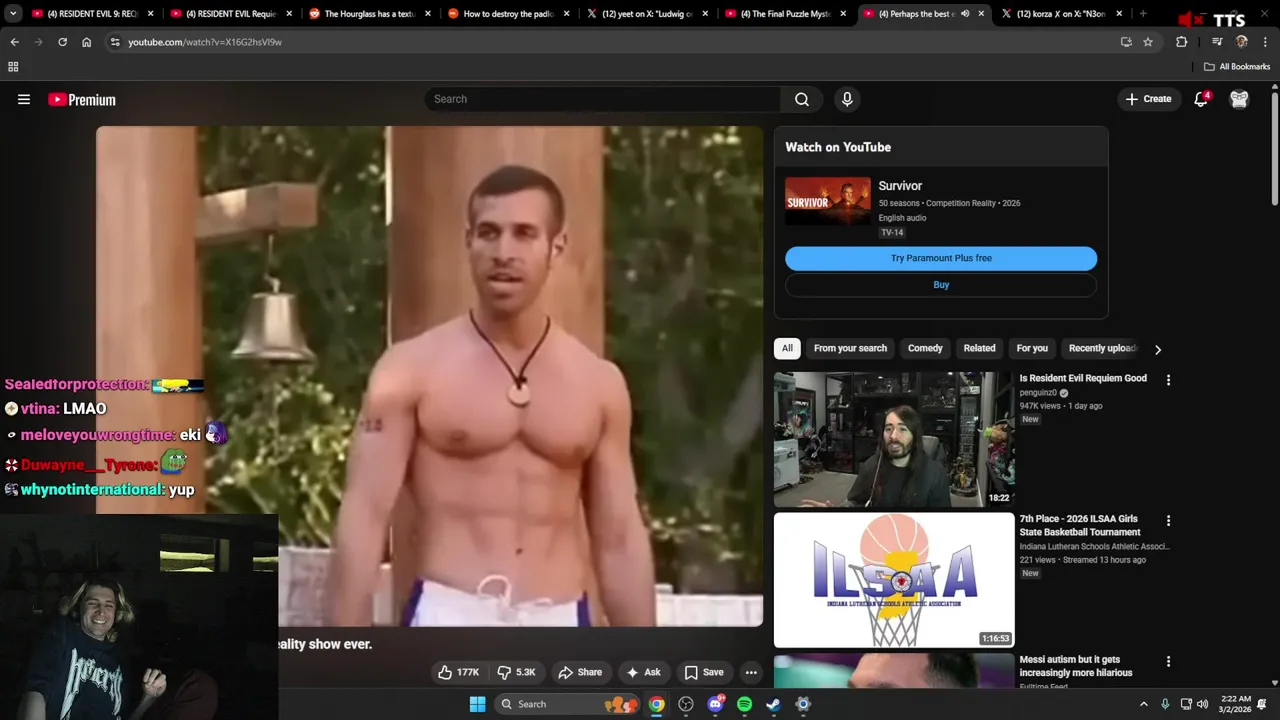1280x720 pixels.
Task: Open YouTube notifications bell
Action: [1201, 99]
